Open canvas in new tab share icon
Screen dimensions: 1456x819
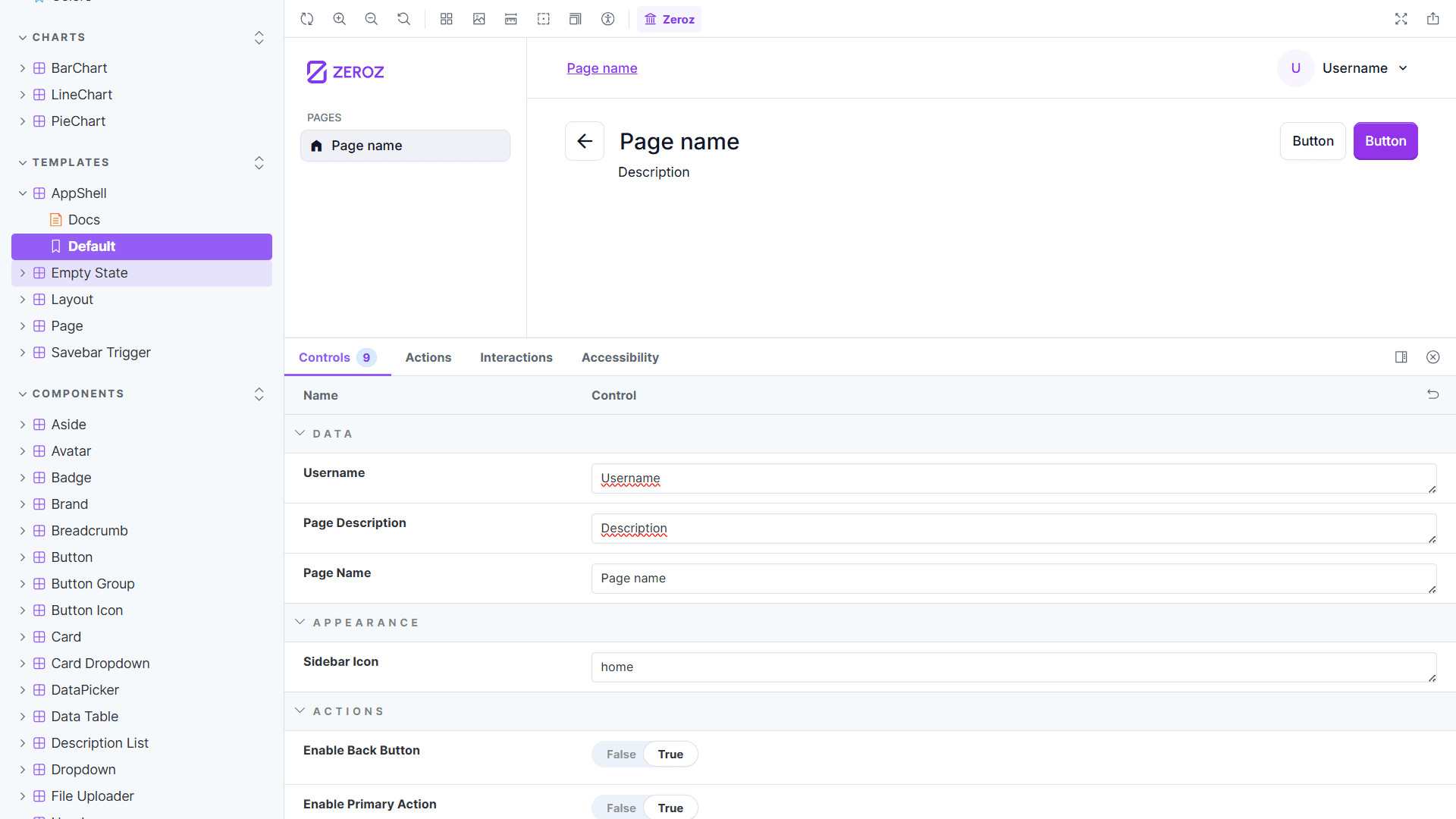coord(1433,19)
